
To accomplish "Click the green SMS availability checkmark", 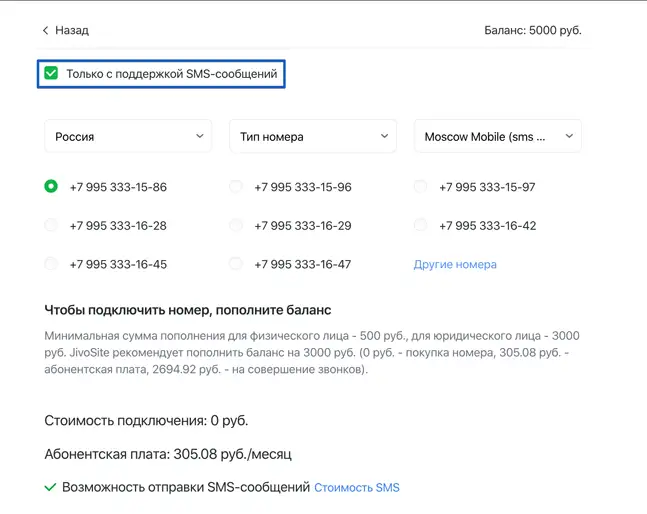I will 50,488.
